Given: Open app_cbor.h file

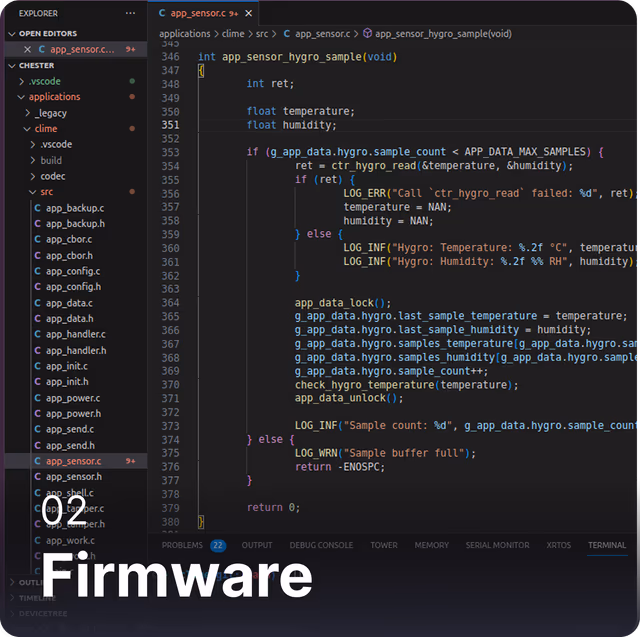Looking at the screenshot, I should 69,255.
